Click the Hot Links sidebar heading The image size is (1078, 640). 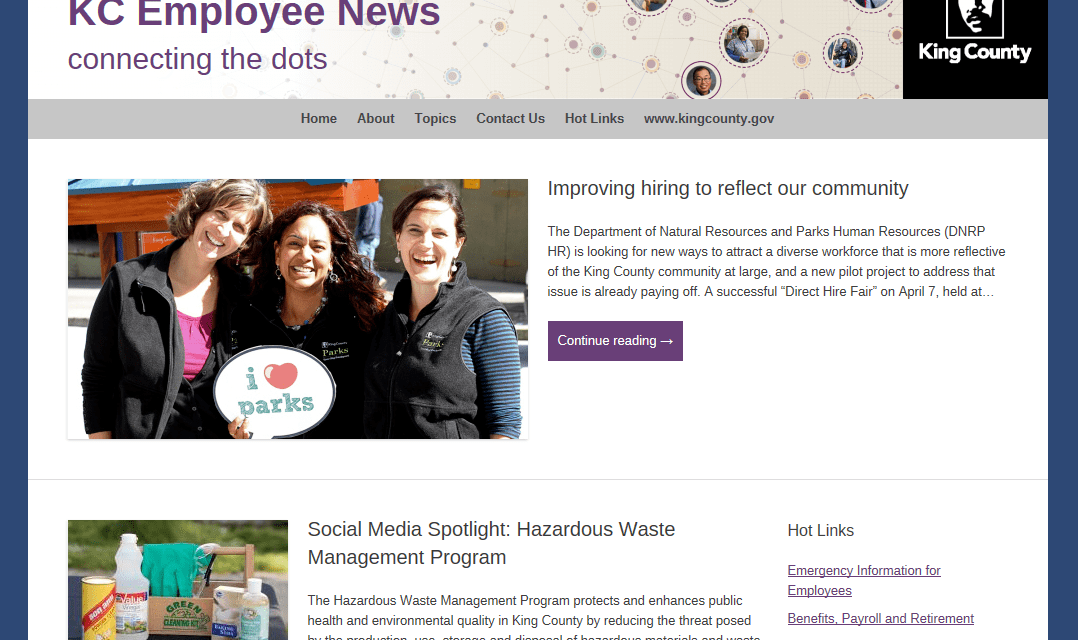pyautogui.click(x=820, y=530)
